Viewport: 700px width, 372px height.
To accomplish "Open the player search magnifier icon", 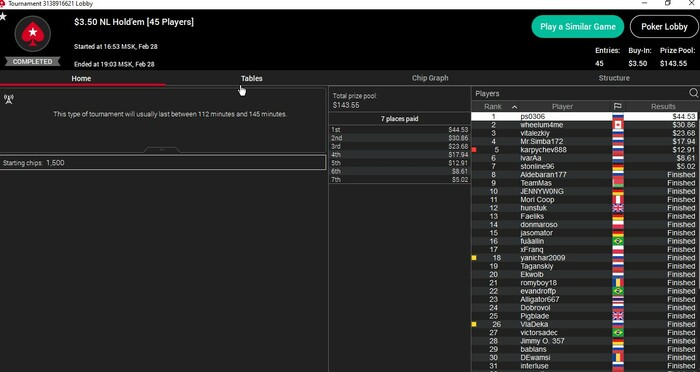I will (x=693, y=93).
